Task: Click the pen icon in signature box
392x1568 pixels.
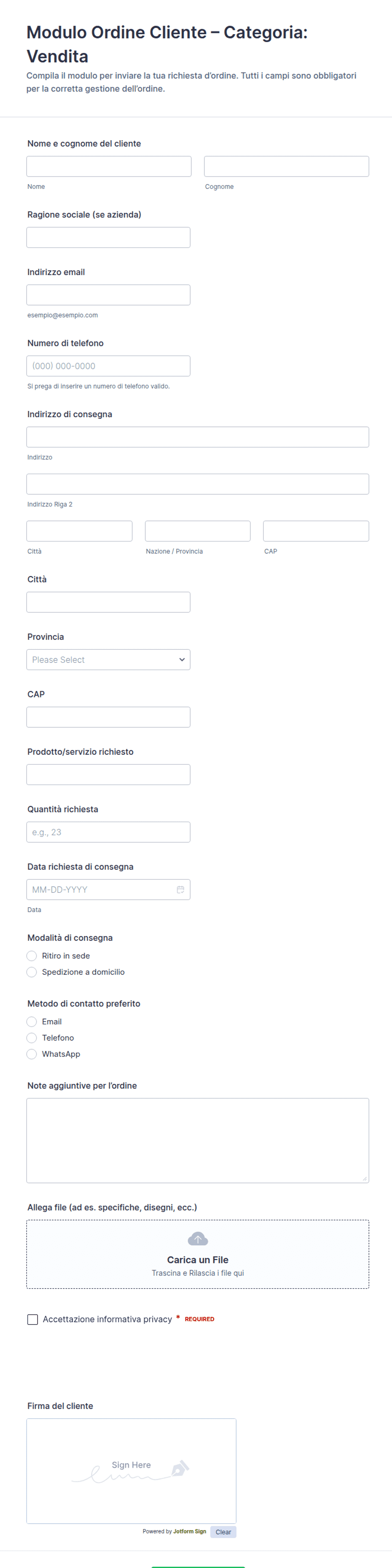Action: click(x=180, y=1469)
